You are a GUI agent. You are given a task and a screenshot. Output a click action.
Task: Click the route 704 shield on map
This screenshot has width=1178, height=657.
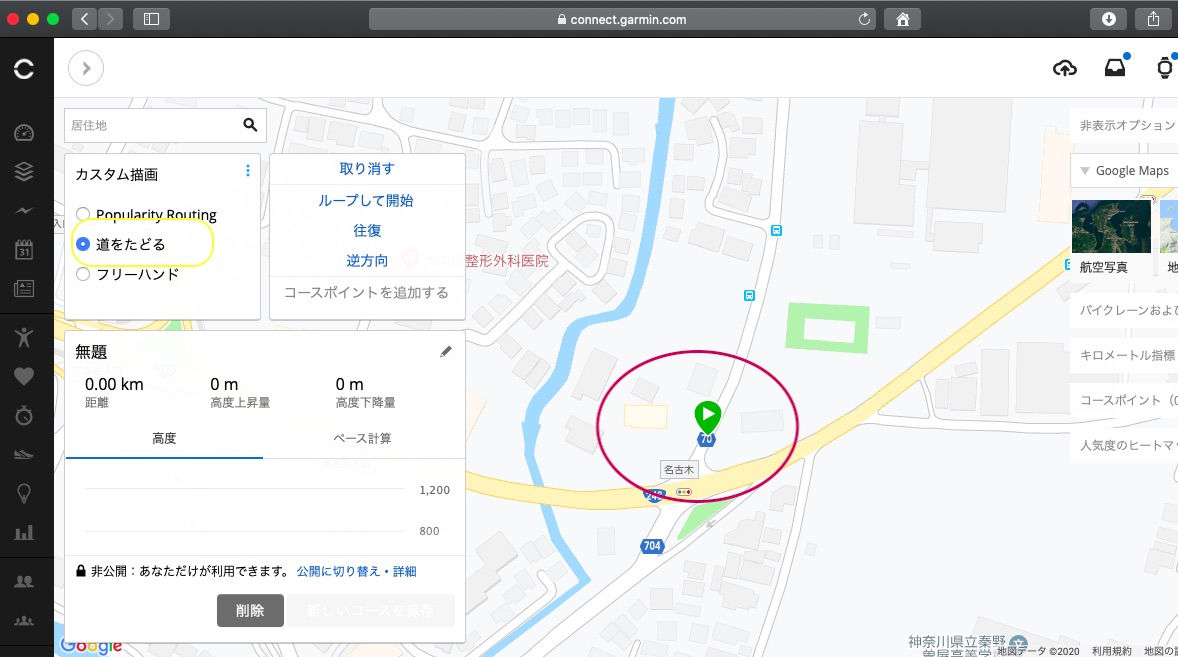(x=652, y=546)
